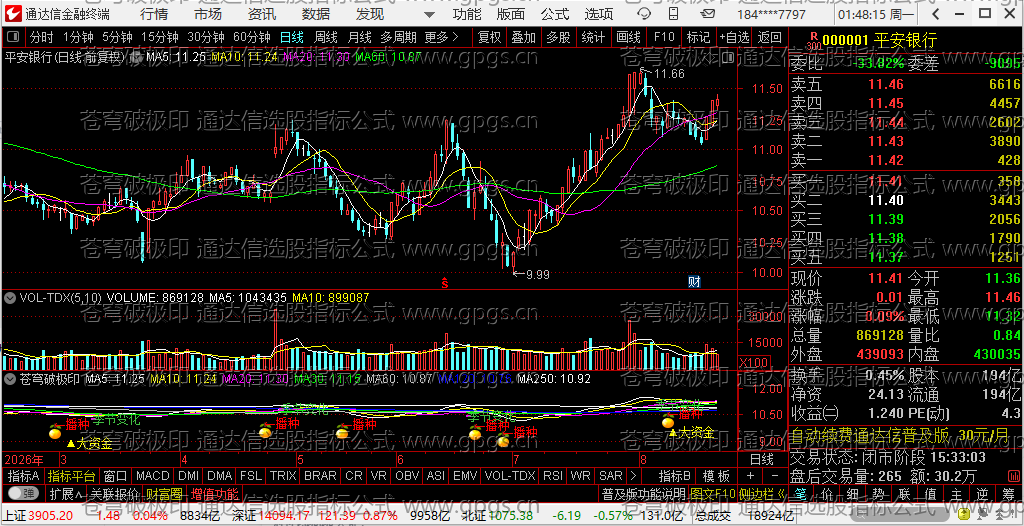Select the BRAR indicator tab
The width and height of the screenshot is (1024, 526).
point(321,475)
